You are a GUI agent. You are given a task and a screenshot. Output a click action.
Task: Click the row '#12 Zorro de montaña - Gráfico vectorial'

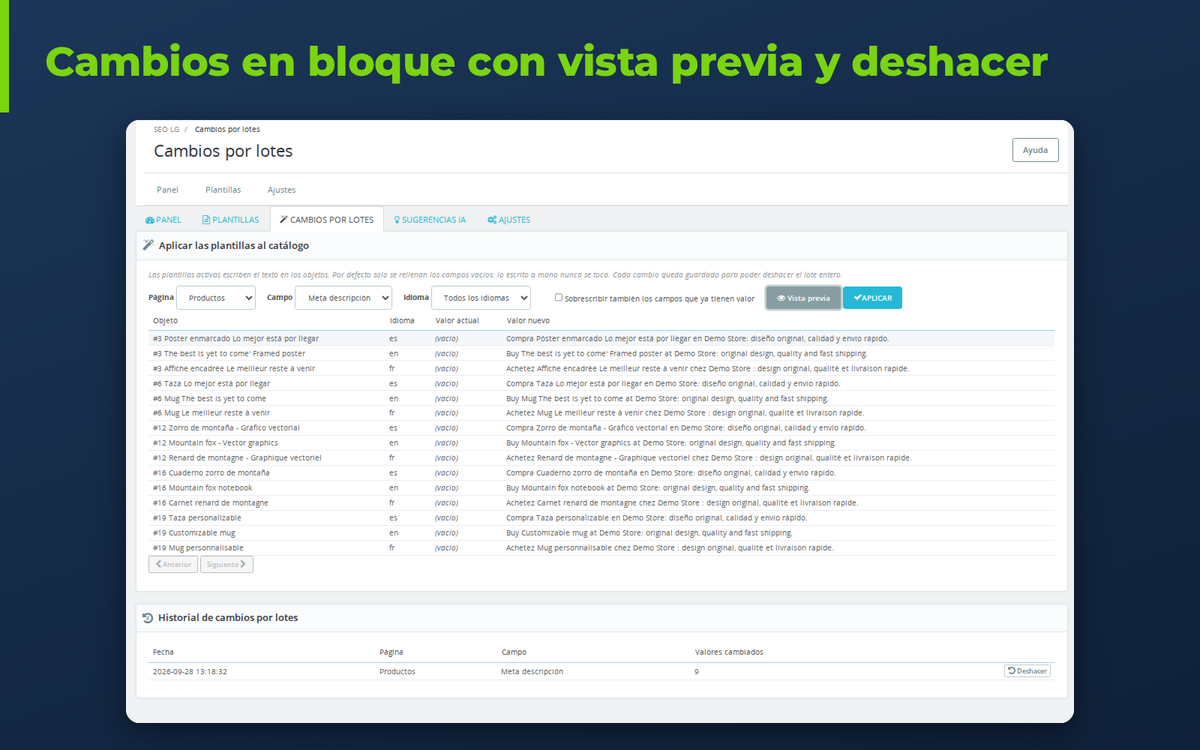tap(601, 428)
